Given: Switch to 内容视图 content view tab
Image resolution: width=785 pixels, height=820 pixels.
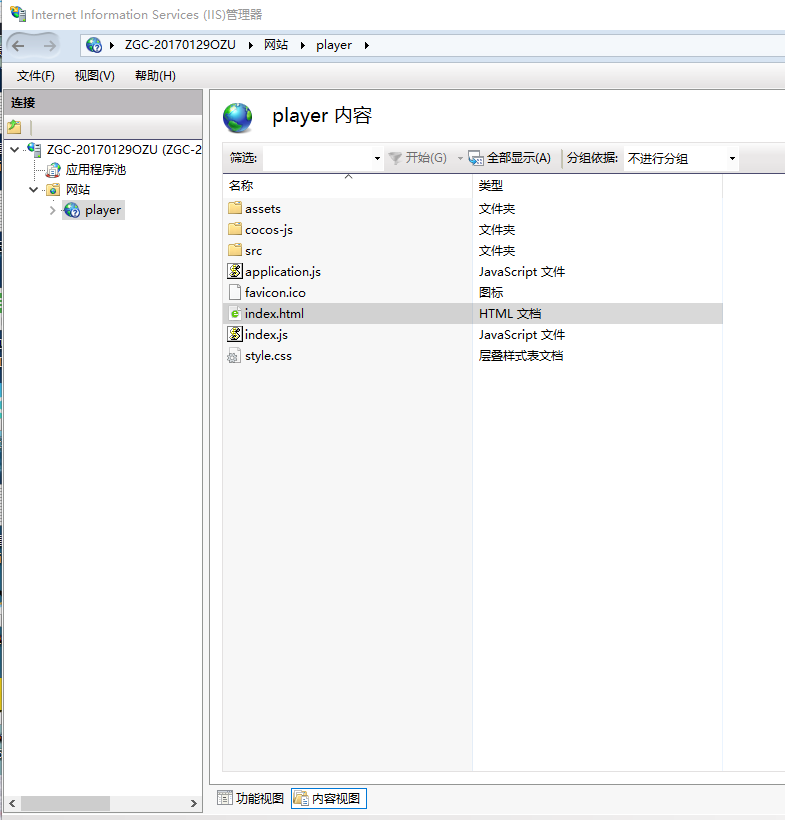Looking at the screenshot, I should 328,799.
